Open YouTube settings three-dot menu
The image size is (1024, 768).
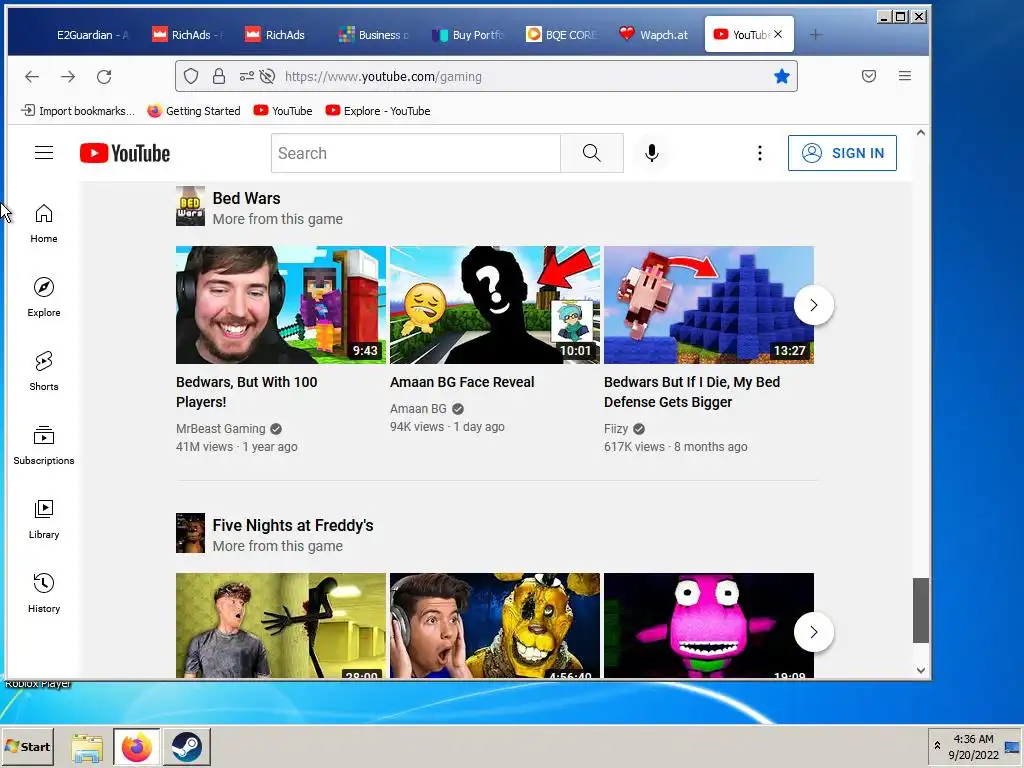760,153
